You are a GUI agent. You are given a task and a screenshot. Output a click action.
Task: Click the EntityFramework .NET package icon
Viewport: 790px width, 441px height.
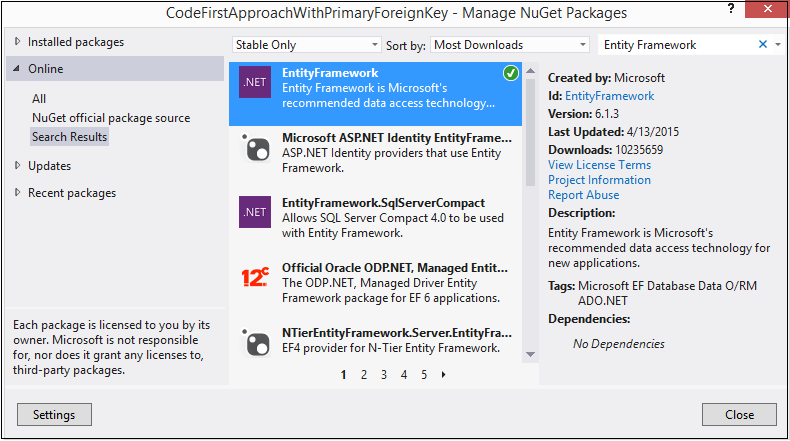click(x=254, y=82)
